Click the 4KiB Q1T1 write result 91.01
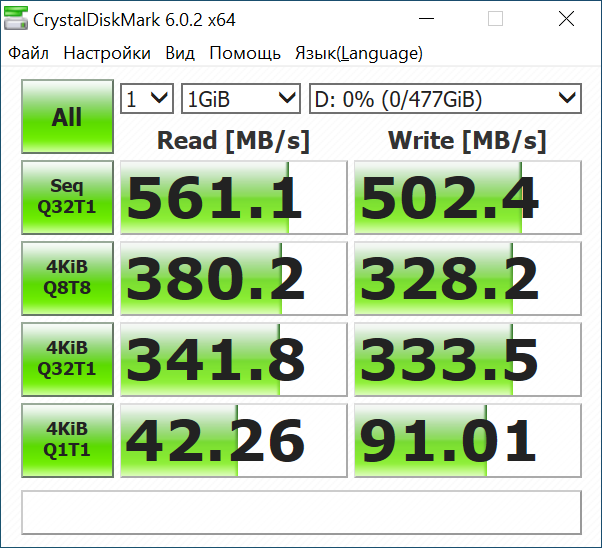 click(468, 440)
